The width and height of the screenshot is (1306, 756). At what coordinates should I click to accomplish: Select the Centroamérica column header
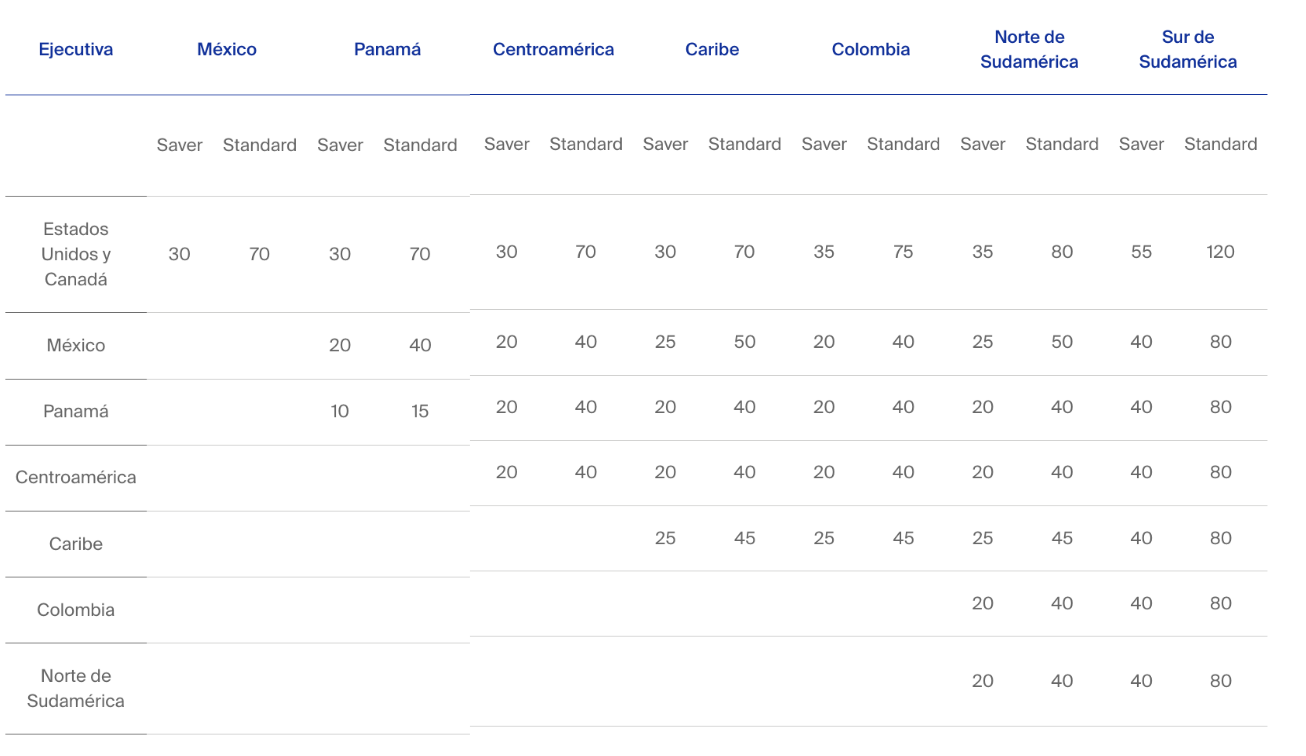pos(554,49)
